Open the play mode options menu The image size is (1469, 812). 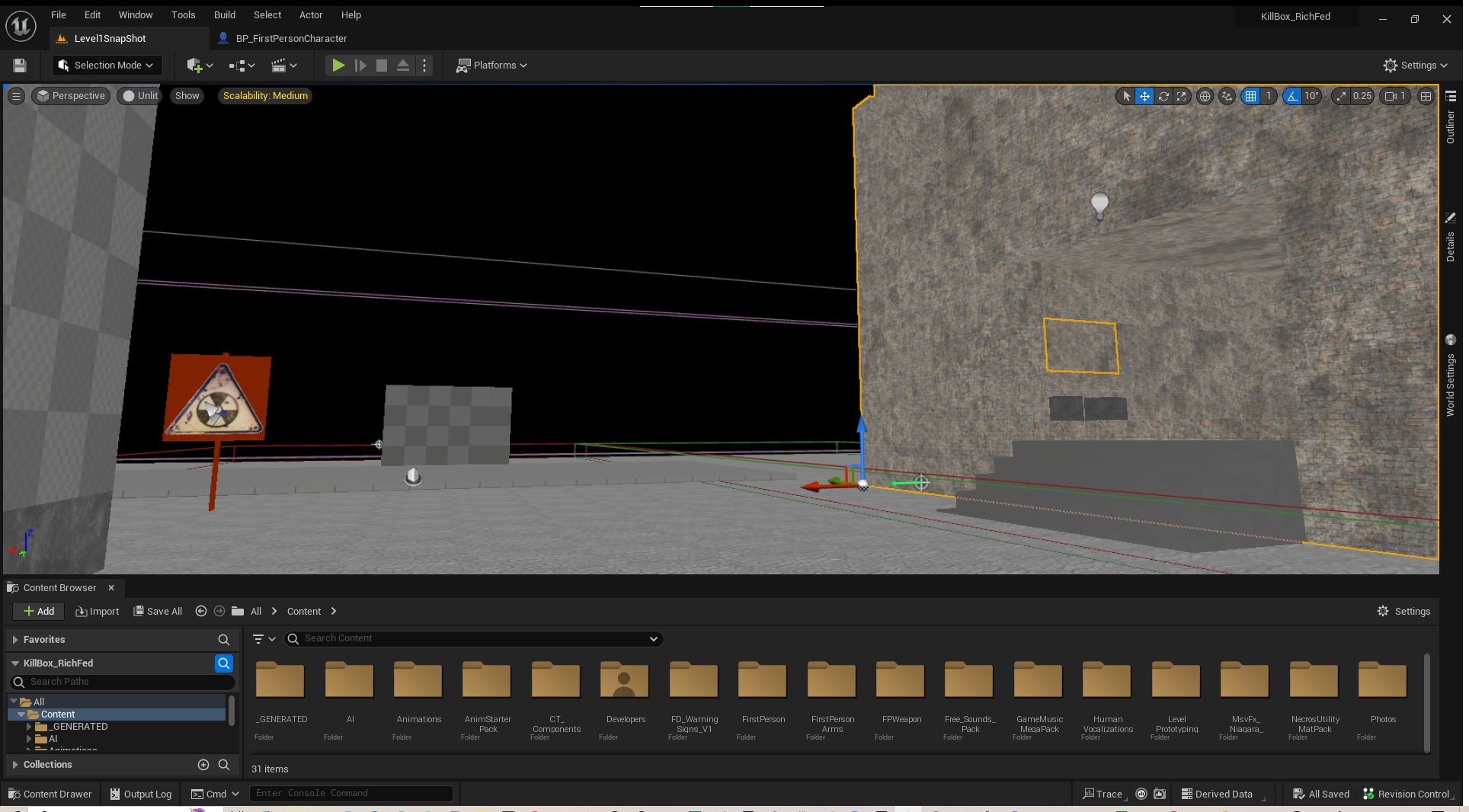(x=424, y=66)
